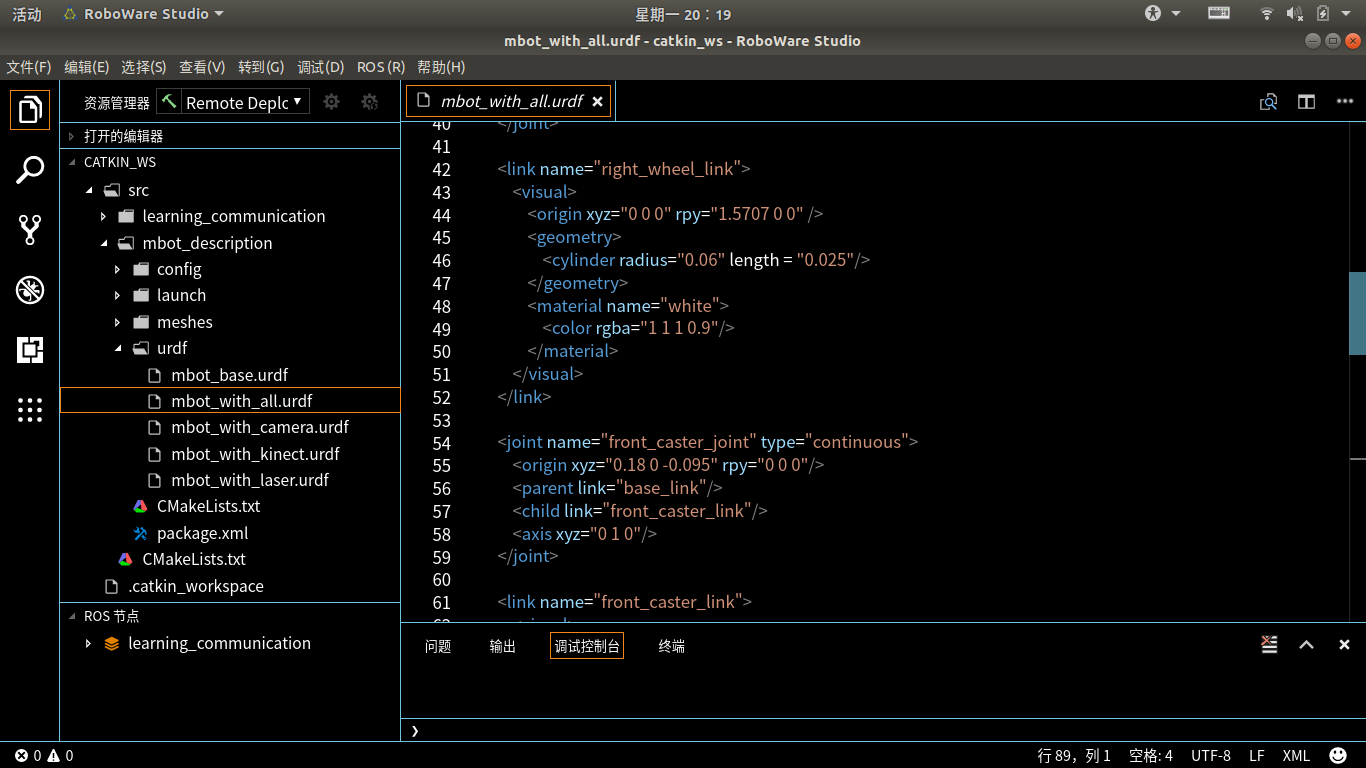Toggle the Explorer view in the activity bar
1366x768 pixels.
coord(29,109)
